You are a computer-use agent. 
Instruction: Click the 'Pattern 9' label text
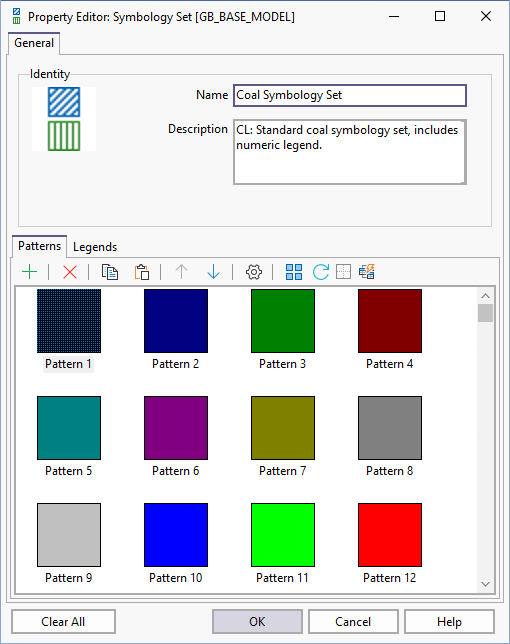pyautogui.click(x=69, y=578)
